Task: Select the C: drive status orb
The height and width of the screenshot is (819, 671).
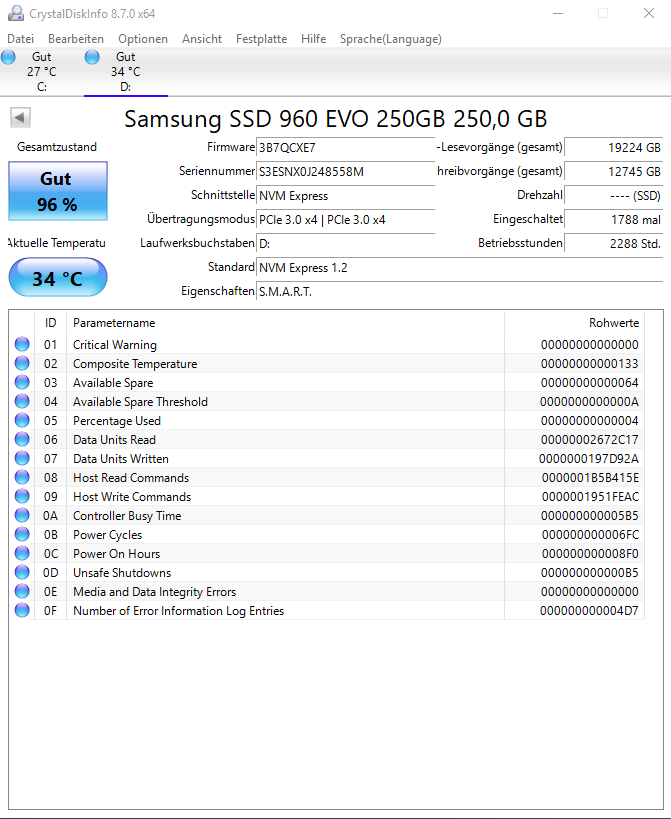Action: [8, 57]
